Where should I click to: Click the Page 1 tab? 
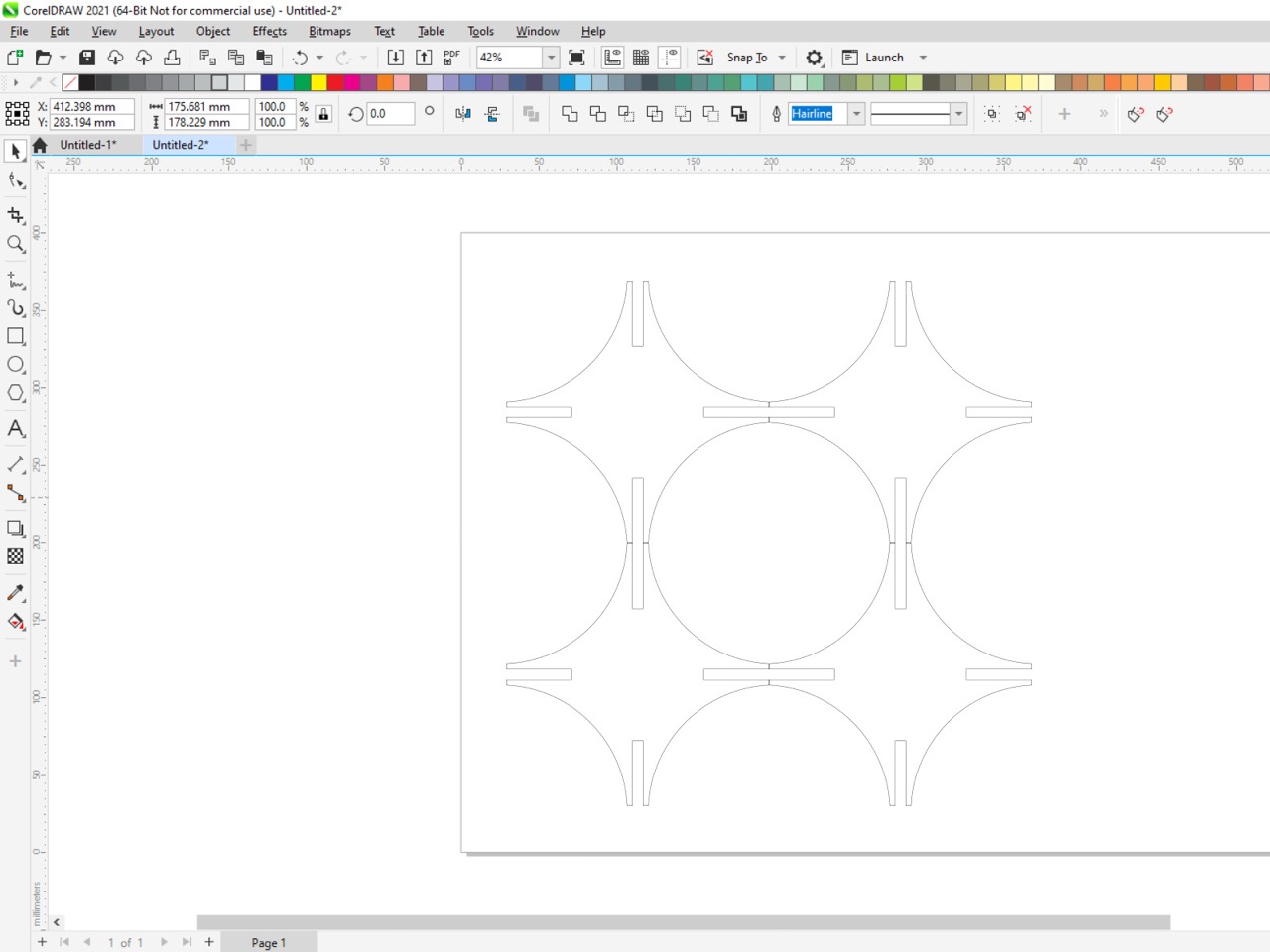coord(269,942)
